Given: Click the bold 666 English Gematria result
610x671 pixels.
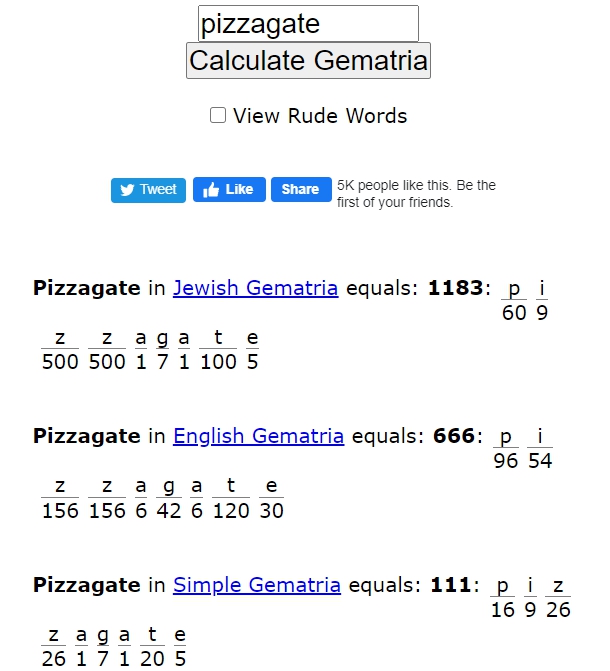Looking at the screenshot, I should point(454,436).
